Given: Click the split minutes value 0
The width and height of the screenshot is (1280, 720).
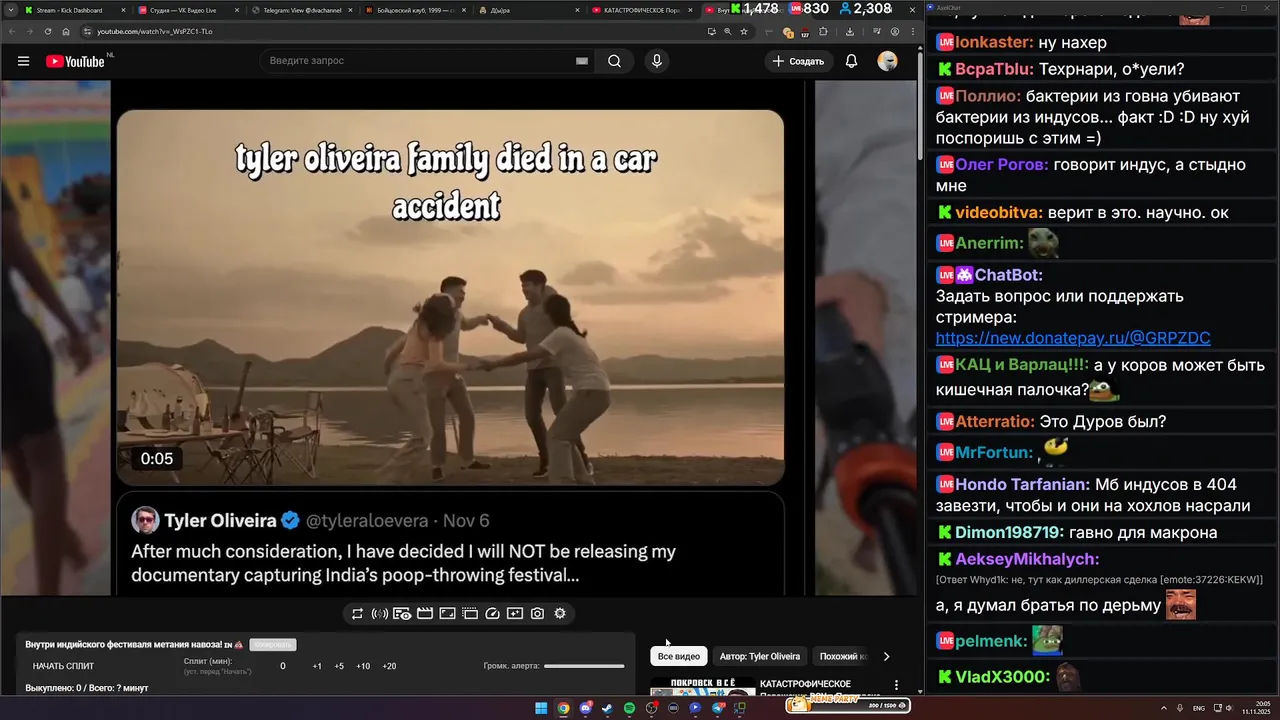Looking at the screenshot, I should click(283, 666).
